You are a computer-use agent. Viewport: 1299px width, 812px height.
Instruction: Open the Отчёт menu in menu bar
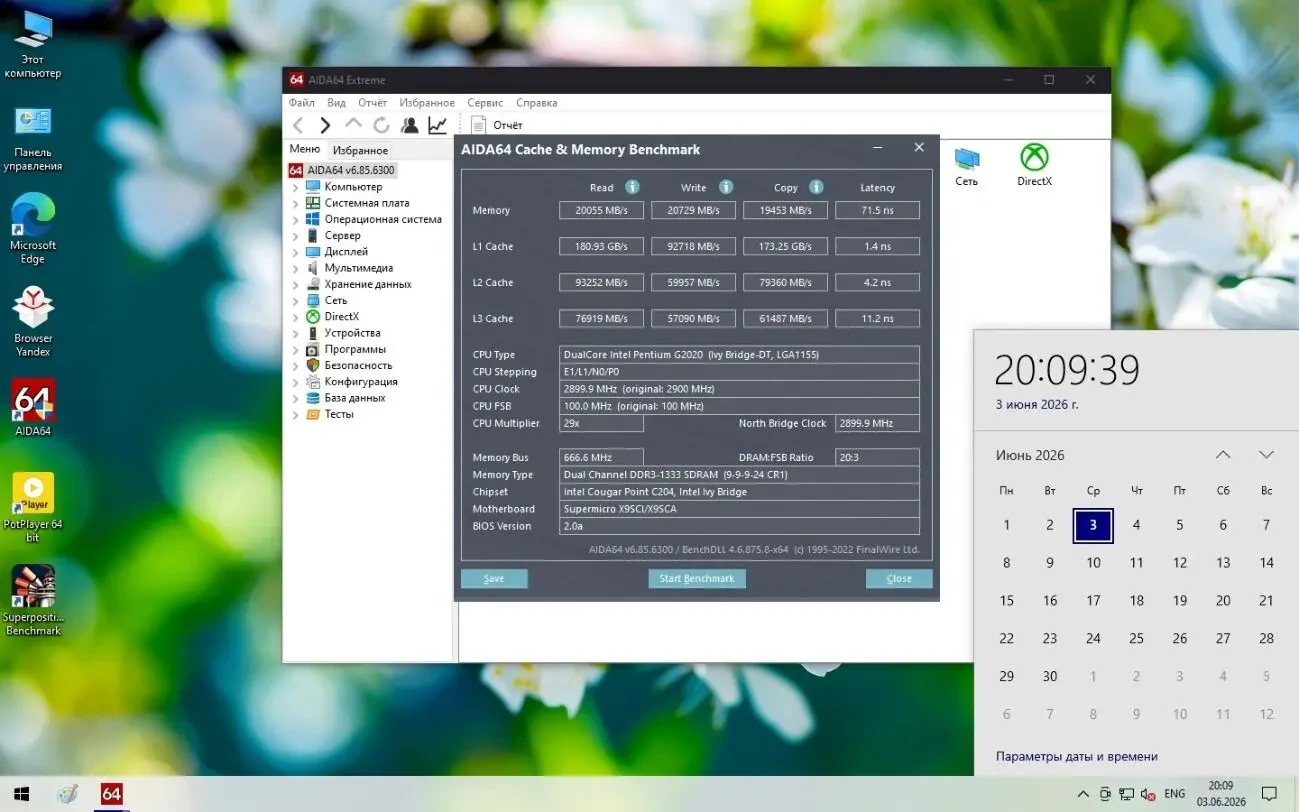click(x=373, y=103)
